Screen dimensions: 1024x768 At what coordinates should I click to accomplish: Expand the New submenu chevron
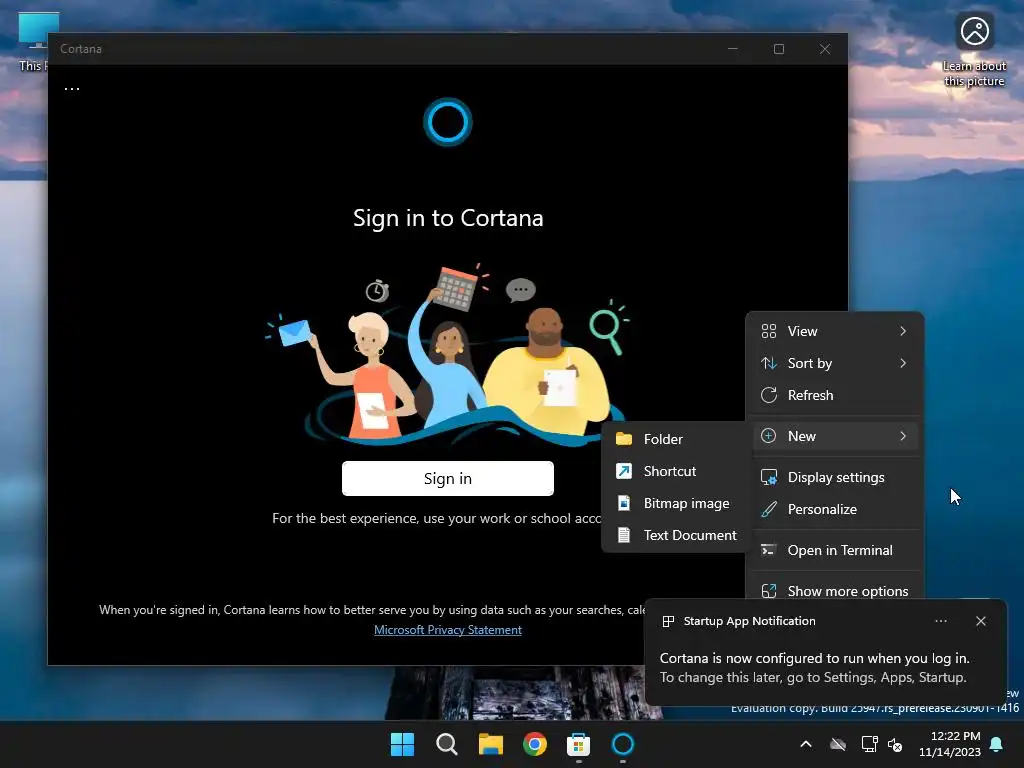click(x=903, y=436)
